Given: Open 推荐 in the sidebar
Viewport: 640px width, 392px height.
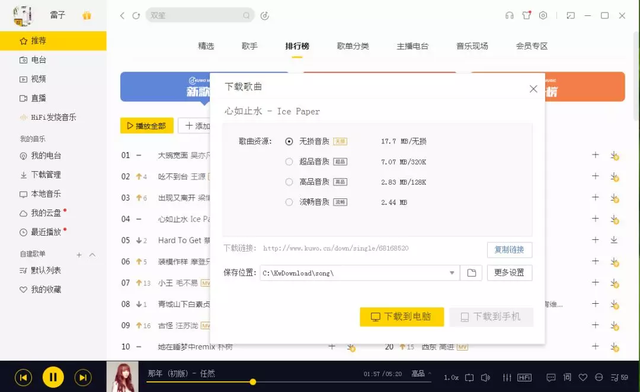Looking at the screenshot, I should click(53, 40).
